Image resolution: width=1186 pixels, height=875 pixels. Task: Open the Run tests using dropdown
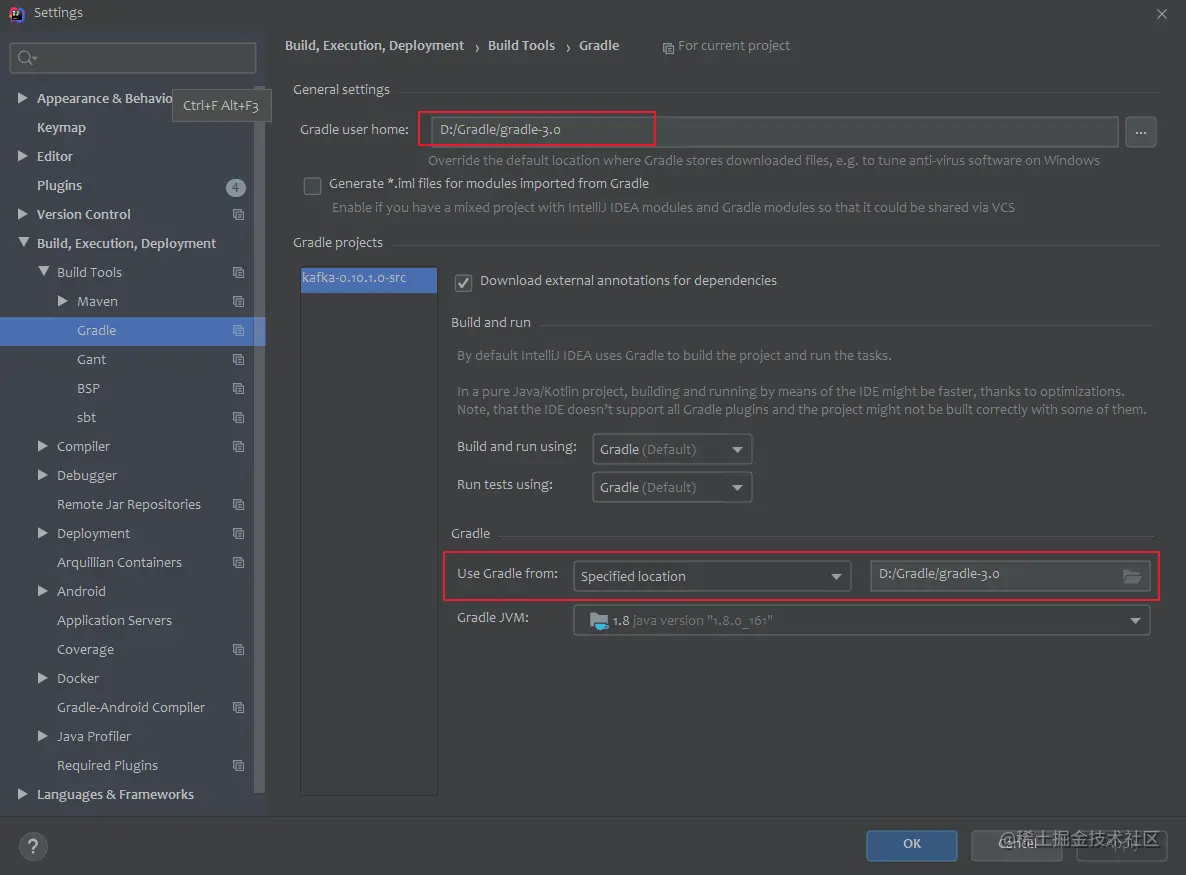coord(672,487)
